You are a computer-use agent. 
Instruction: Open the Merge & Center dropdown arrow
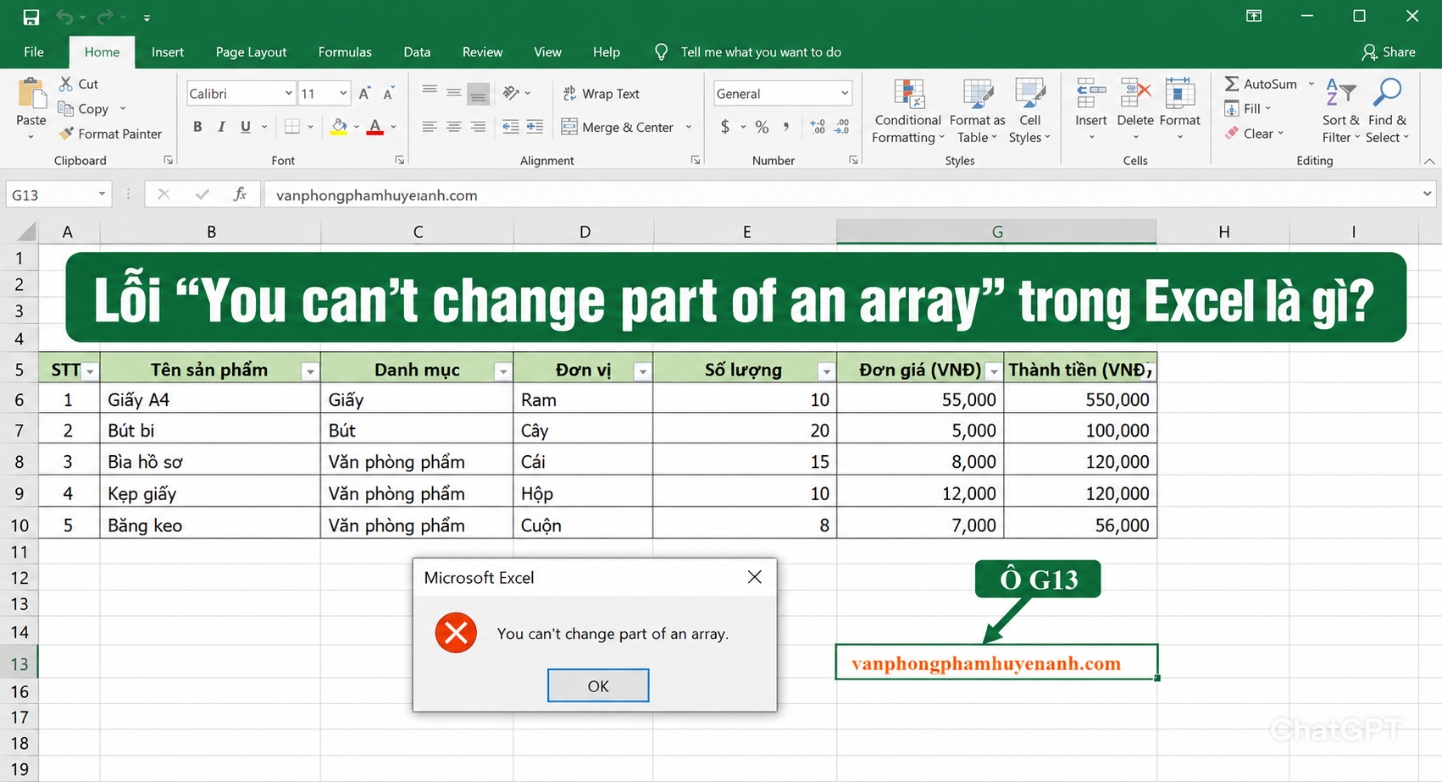pos(688,127)
